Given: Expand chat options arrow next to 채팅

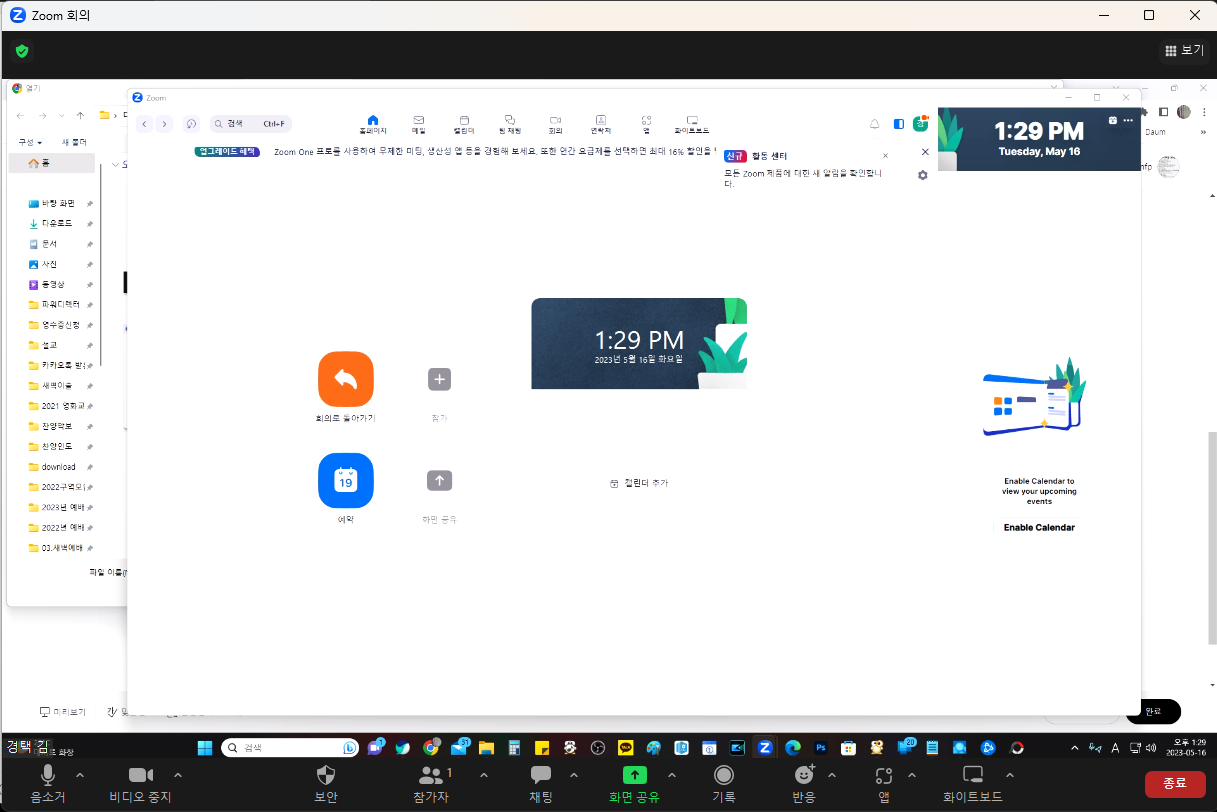Looking at the screenshot, I should tap(574, 775).
